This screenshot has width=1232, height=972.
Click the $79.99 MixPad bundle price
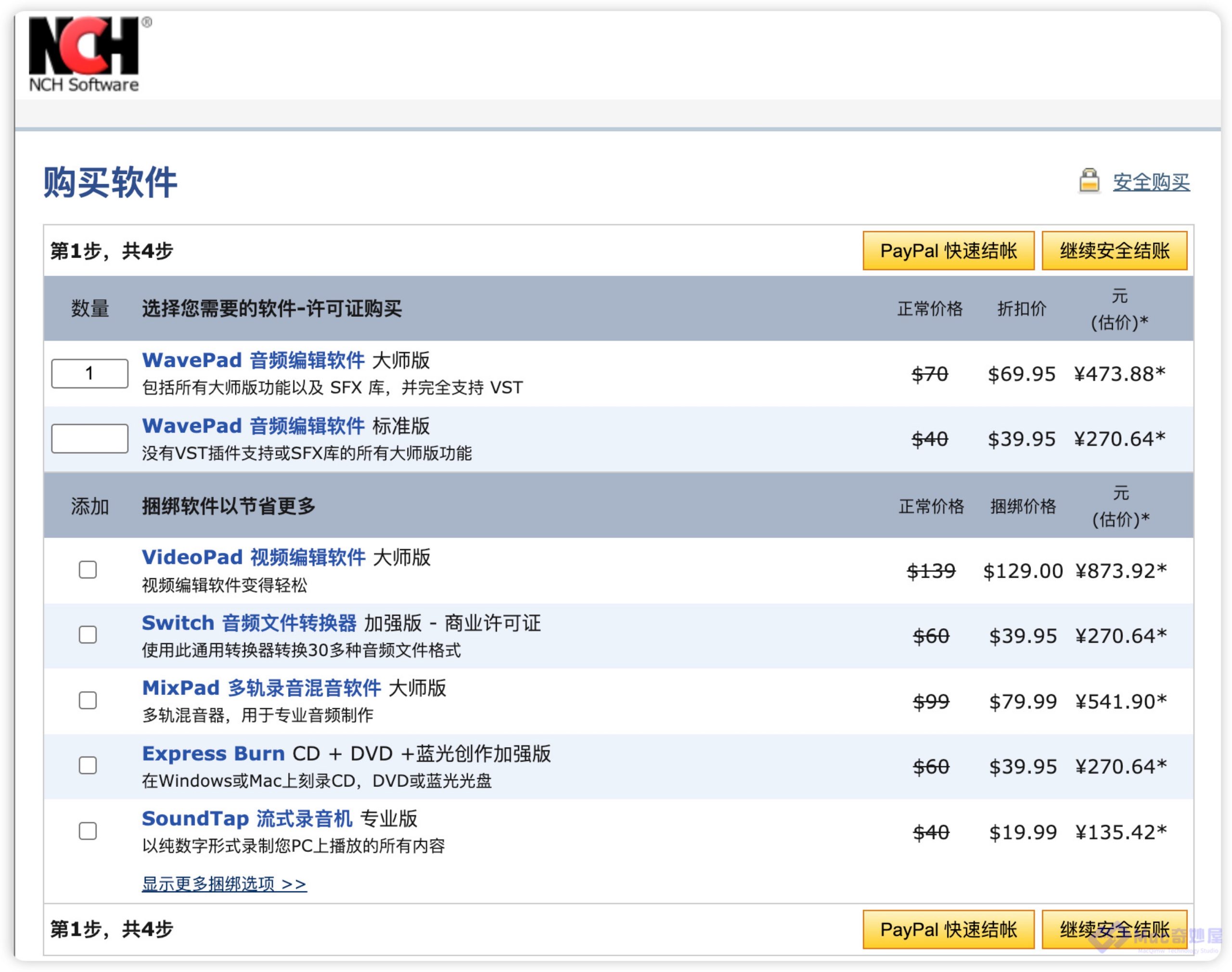click(1023, 702)
